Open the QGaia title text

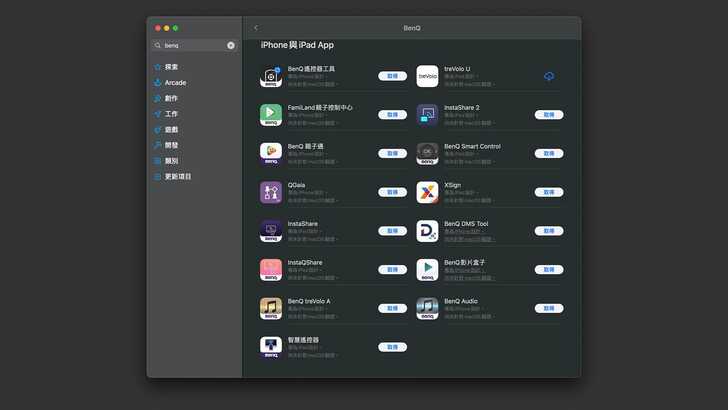coord(296,185)
